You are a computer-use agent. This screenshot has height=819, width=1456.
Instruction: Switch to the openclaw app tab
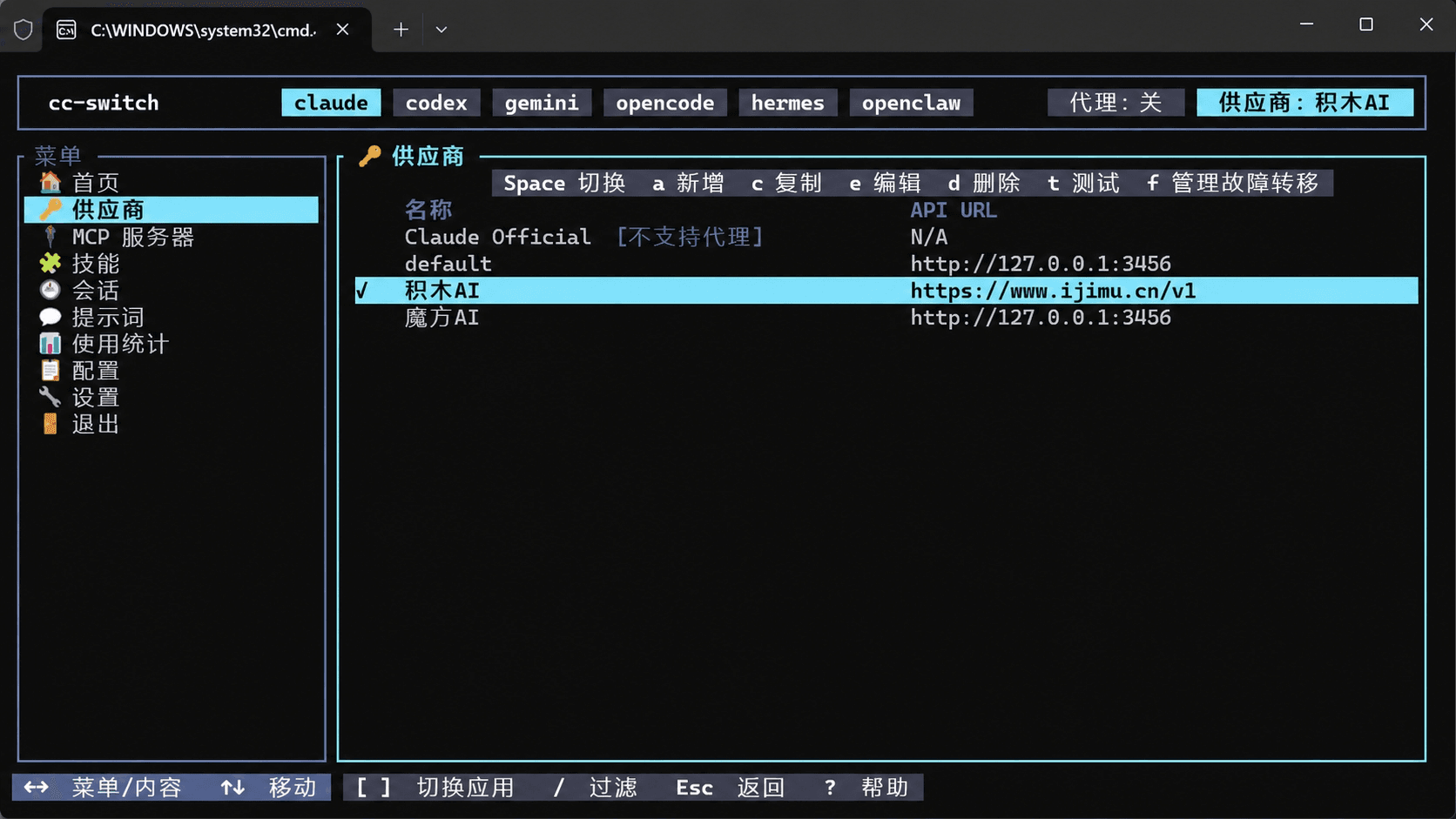(x=912, y=103)
